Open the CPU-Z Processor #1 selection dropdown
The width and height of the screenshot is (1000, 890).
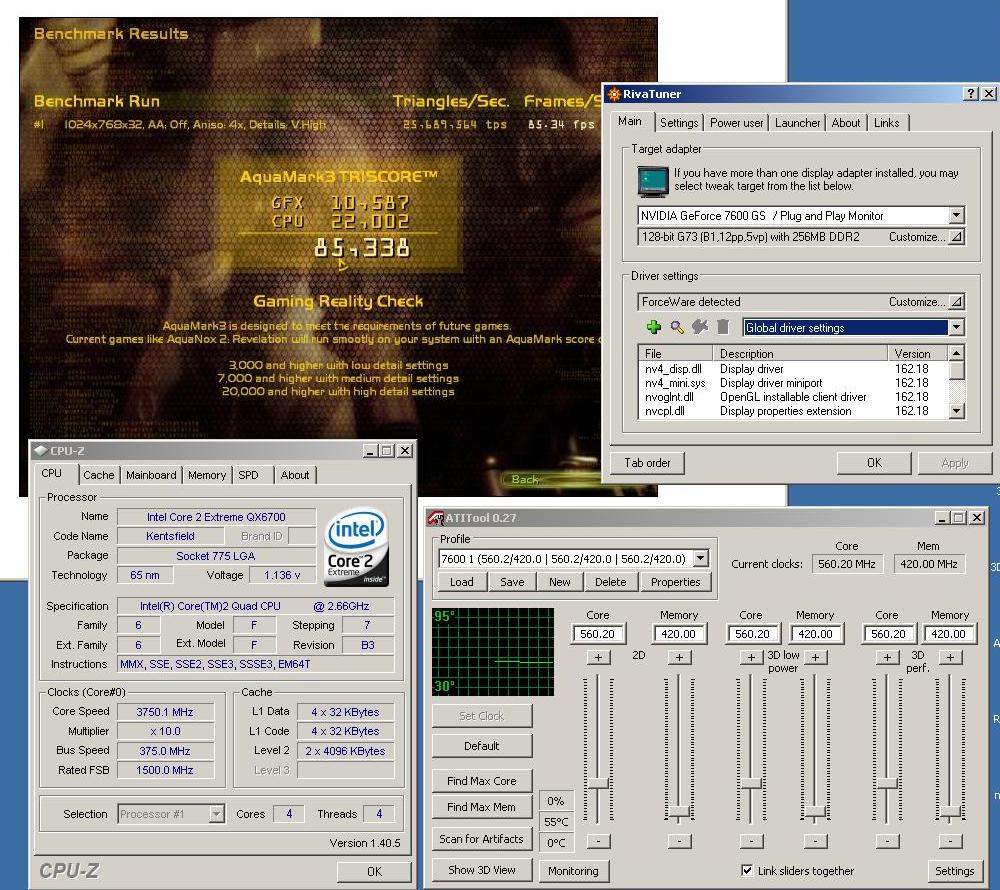click(x=216, y=814)
